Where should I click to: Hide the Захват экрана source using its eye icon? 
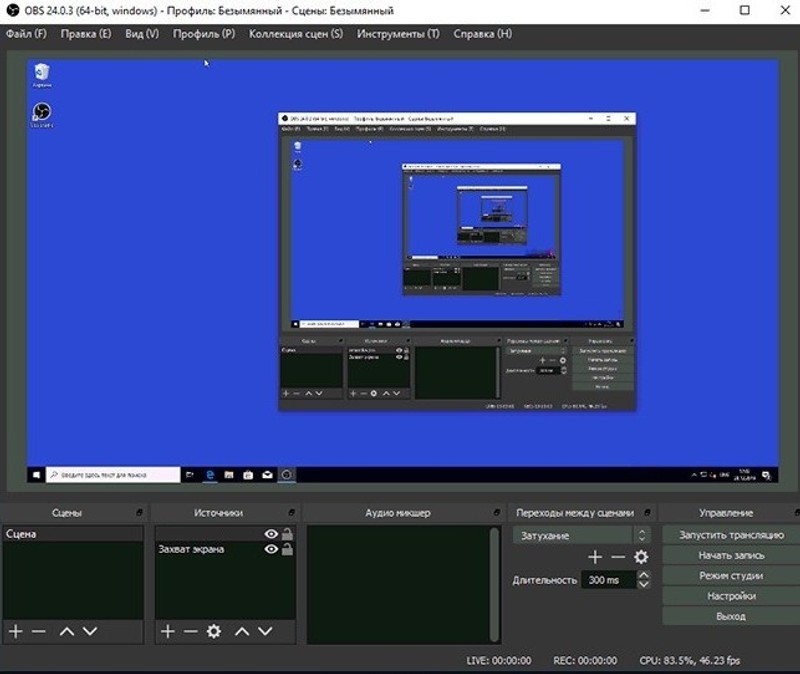[271, 549]
